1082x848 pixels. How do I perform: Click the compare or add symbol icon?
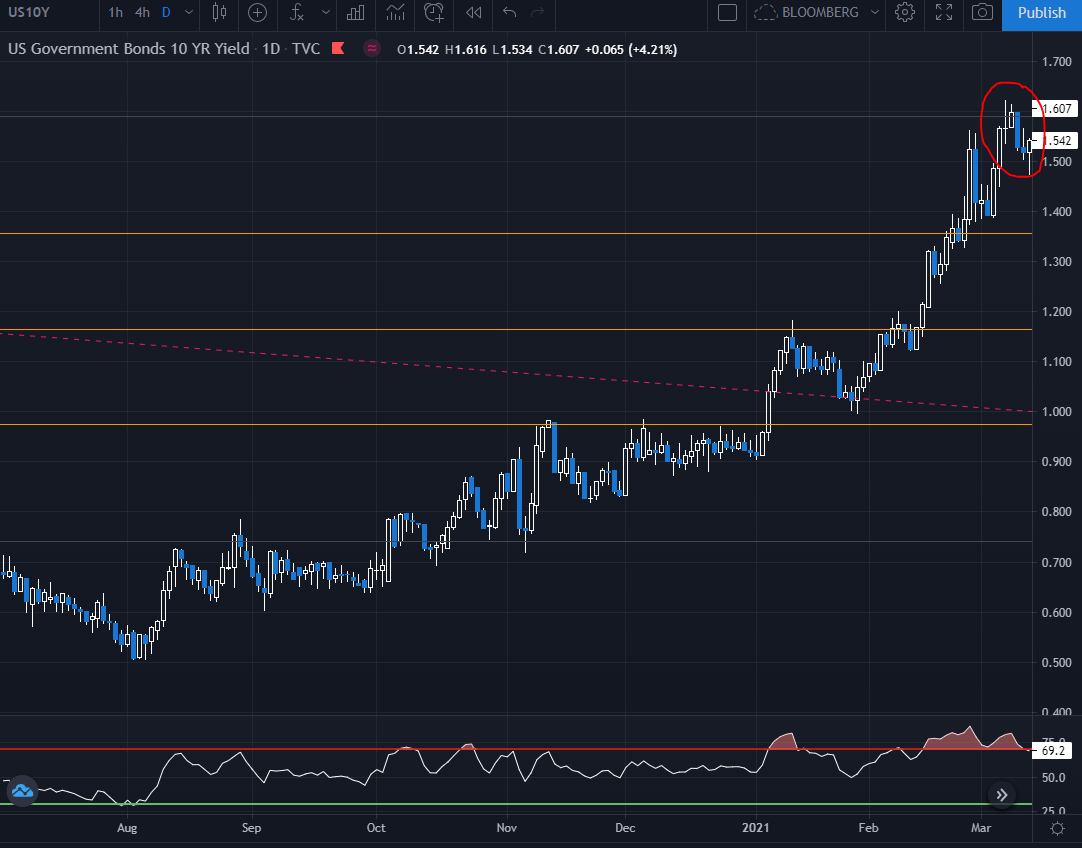257,12
